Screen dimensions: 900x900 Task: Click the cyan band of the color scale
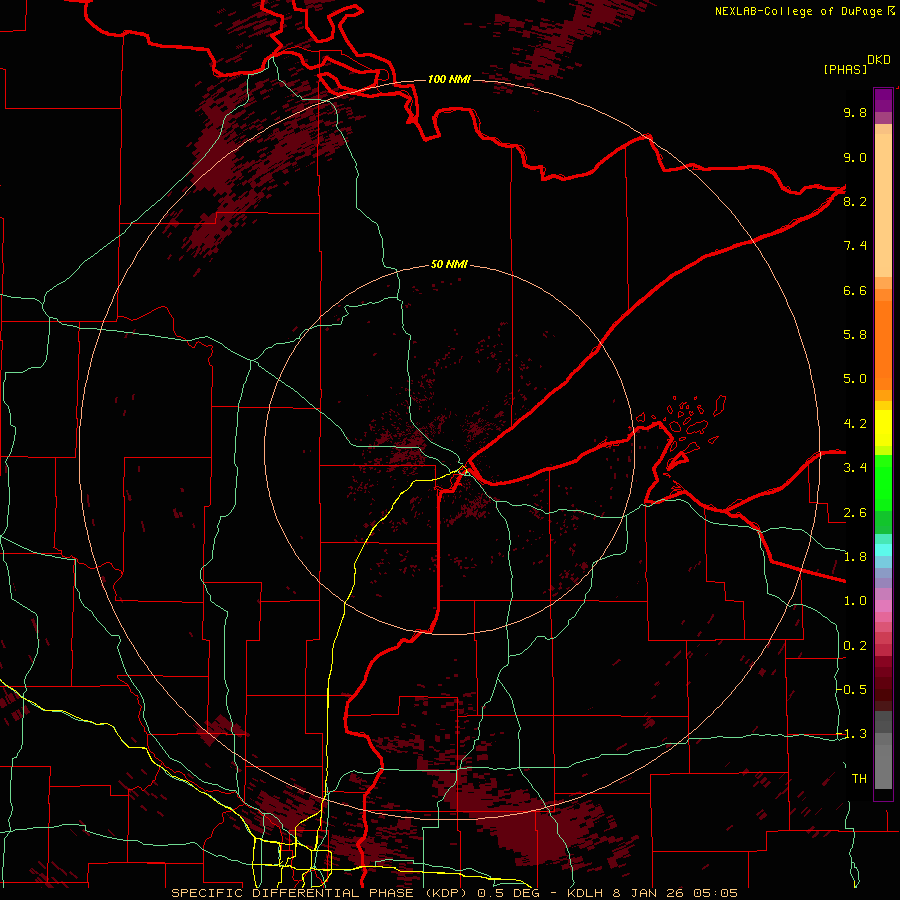pos(883,550)
